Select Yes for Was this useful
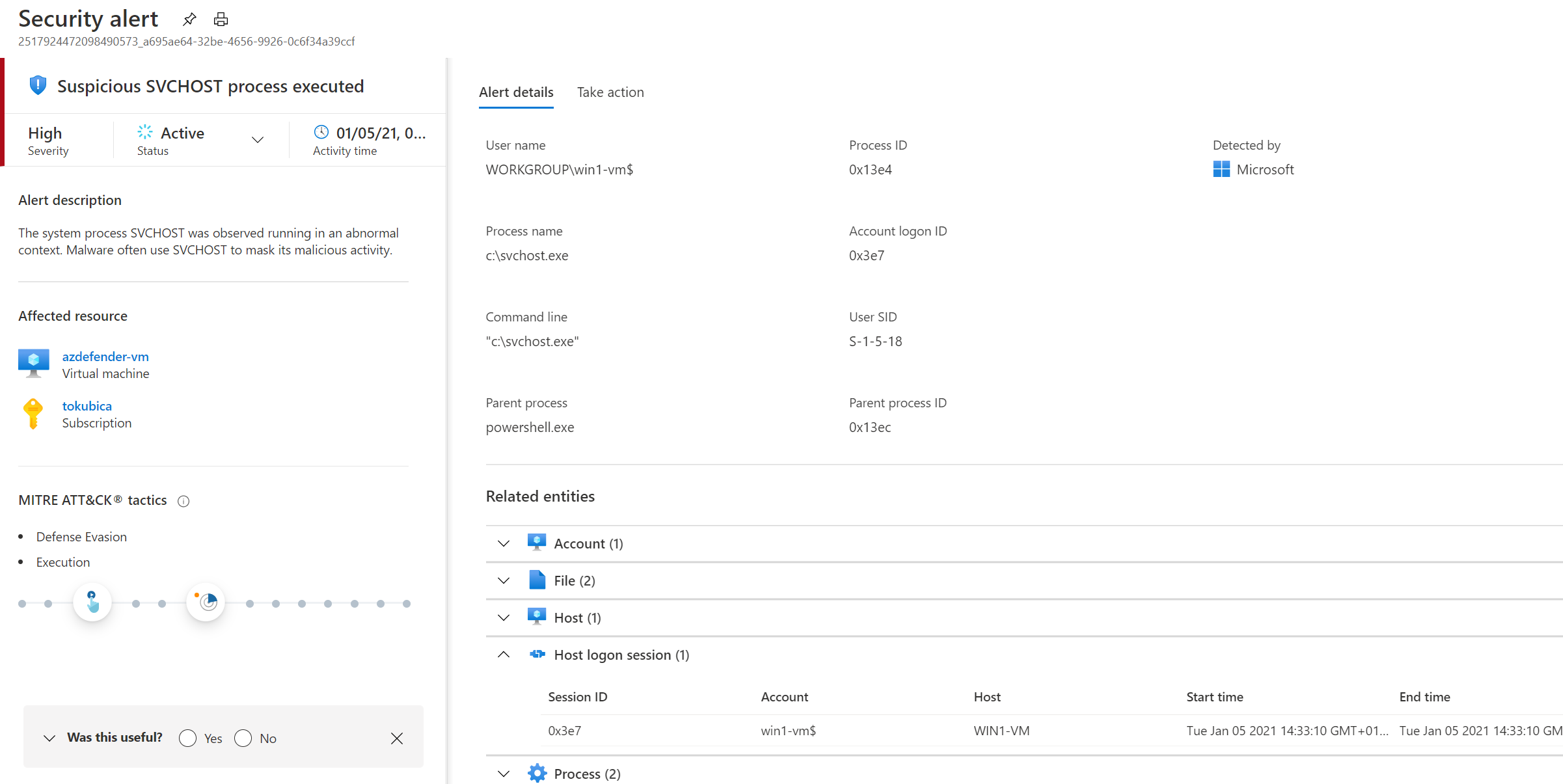 point(188,738)
